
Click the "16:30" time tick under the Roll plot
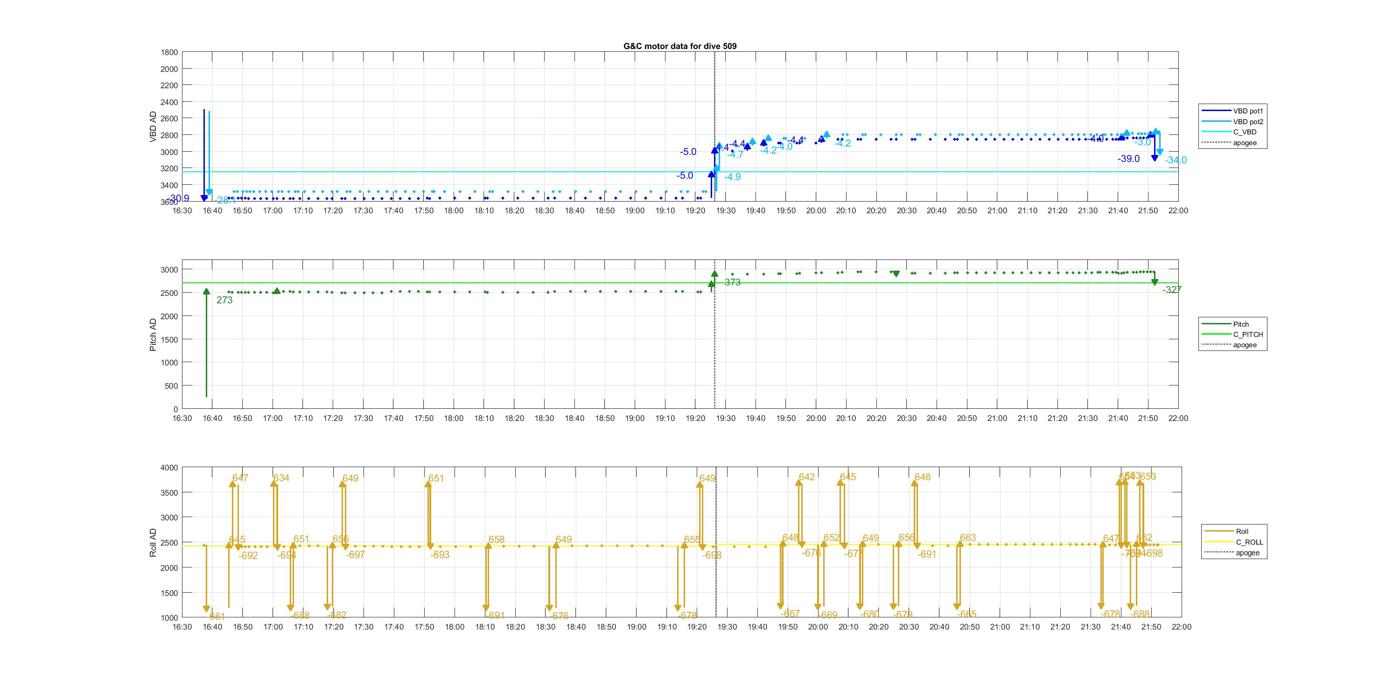[x=181, y=627]
